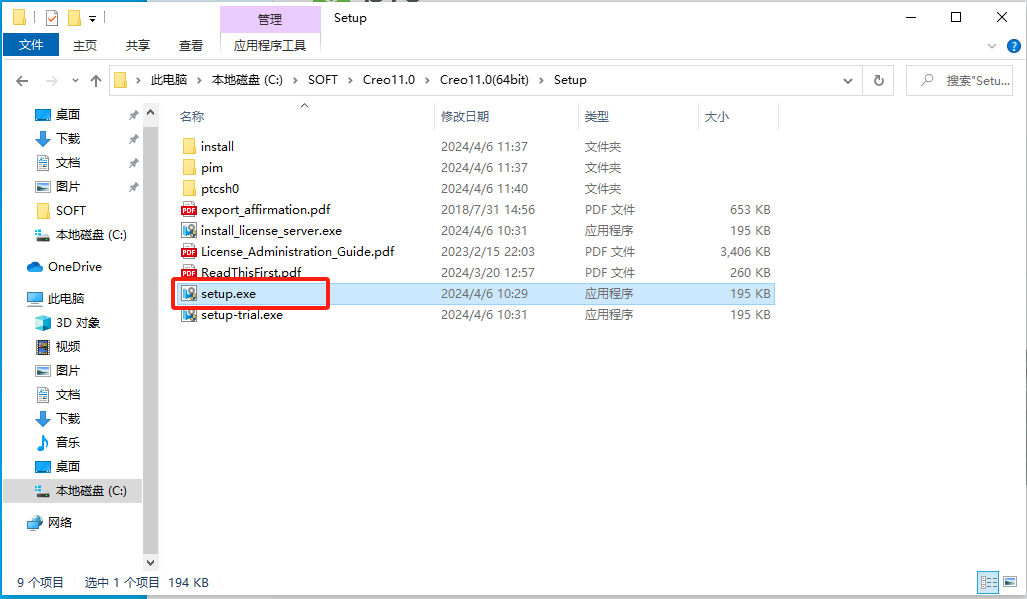Click the 653 KB size value
Screen dimensions: 1027x599
tap(750, 209)
